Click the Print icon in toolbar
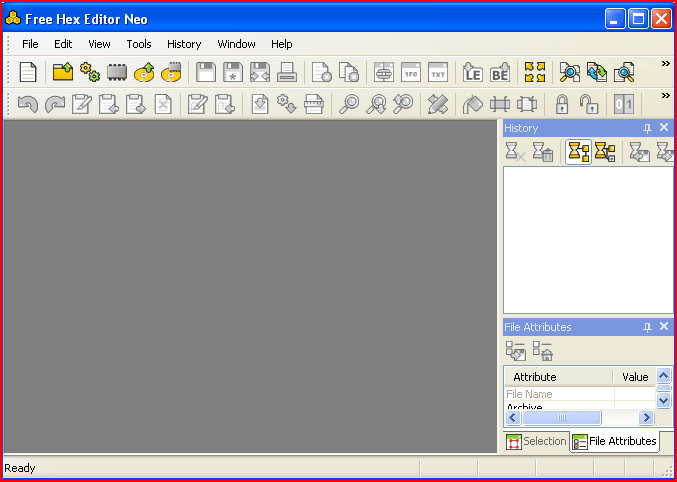Screen dimensions: 677x482 coord(287,72)
